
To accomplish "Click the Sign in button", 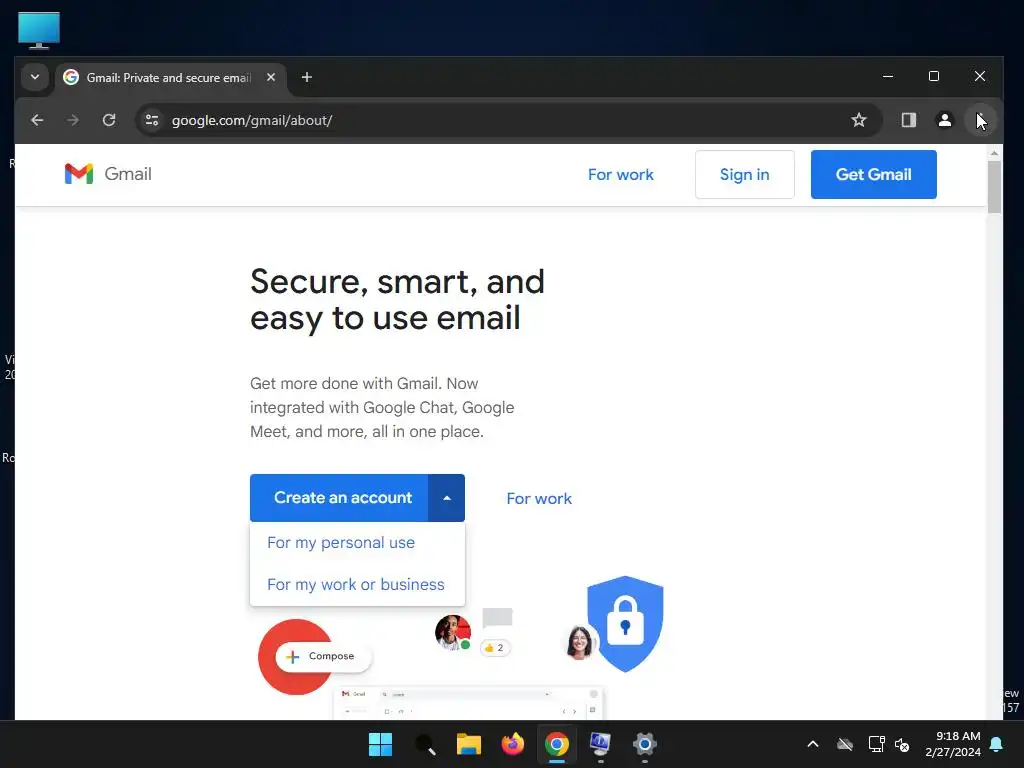I will pyautogui.click(x=744, y=174).
